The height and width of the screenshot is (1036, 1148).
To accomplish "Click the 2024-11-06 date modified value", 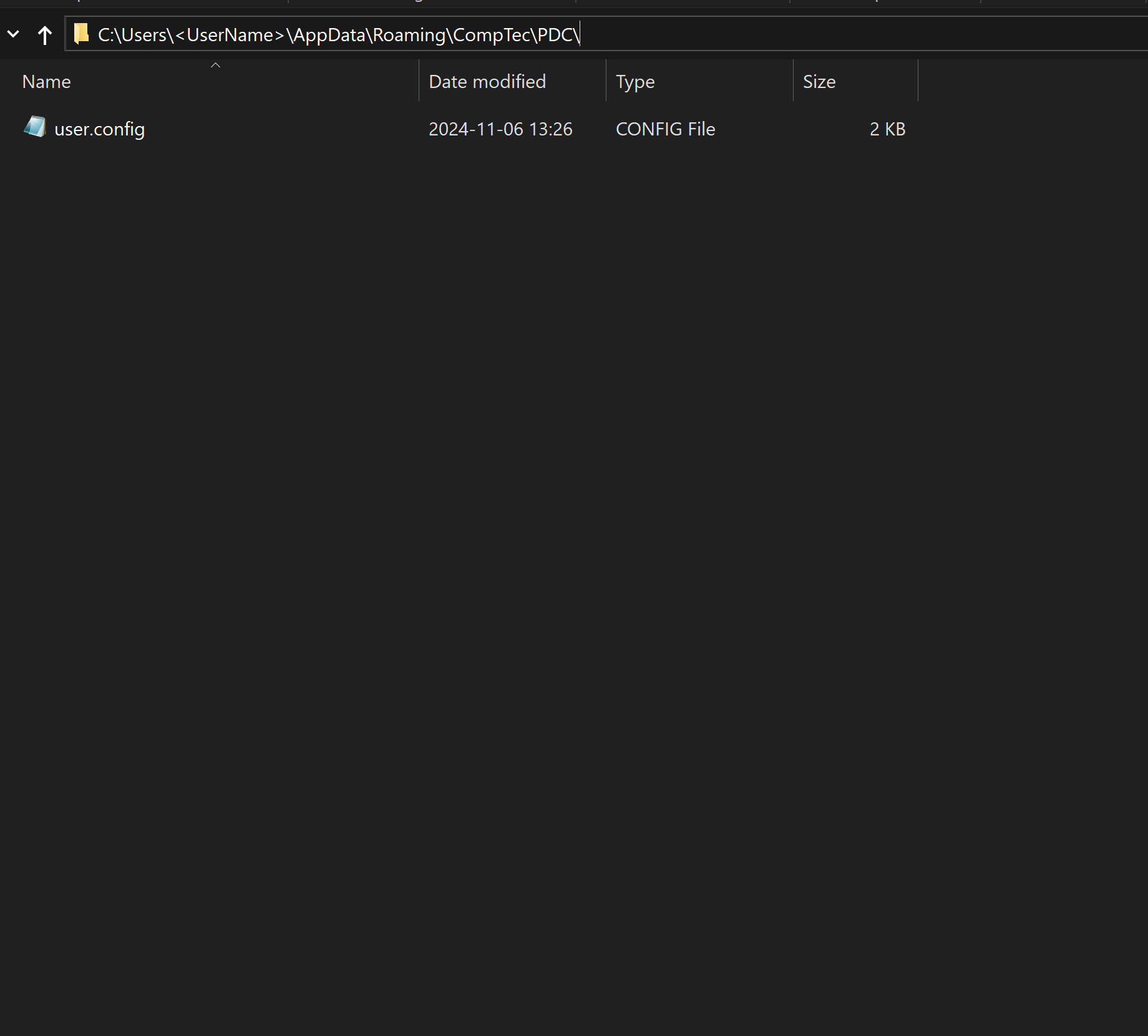I will (x=500, y=129).
